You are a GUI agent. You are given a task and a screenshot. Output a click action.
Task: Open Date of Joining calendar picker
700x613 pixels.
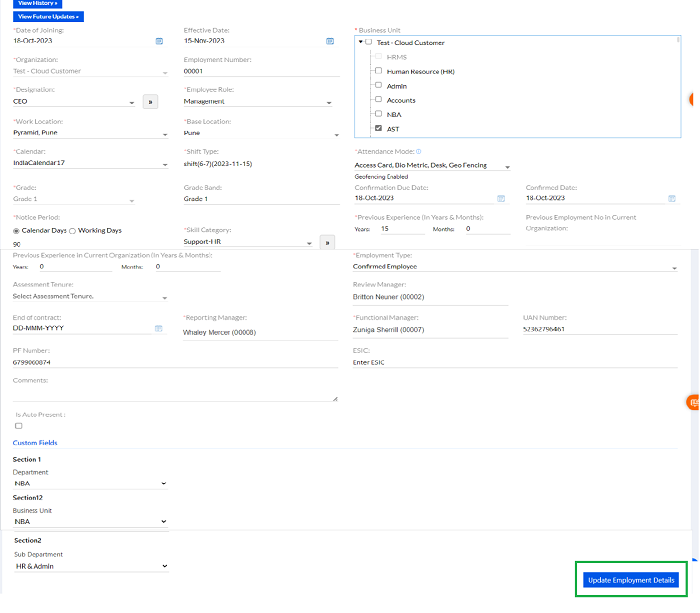159,41
